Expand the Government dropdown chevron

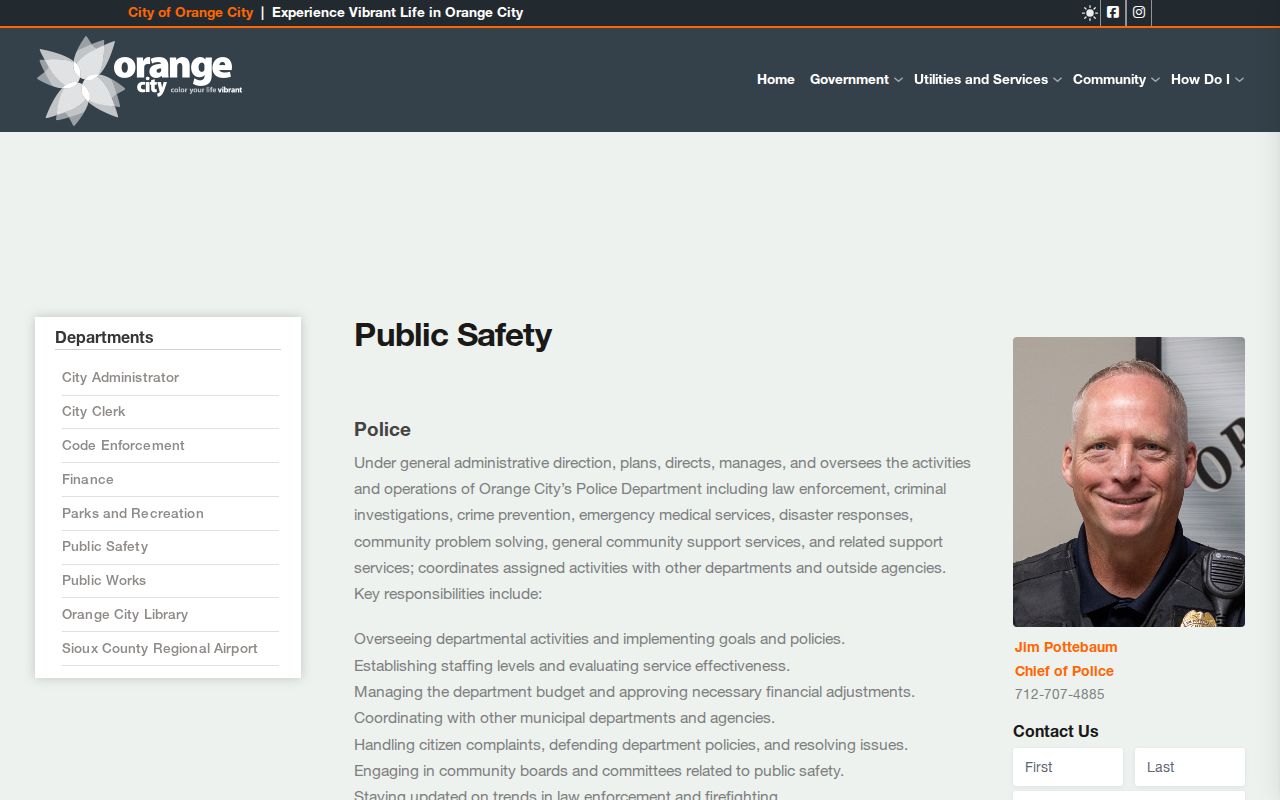click(898, 80)
